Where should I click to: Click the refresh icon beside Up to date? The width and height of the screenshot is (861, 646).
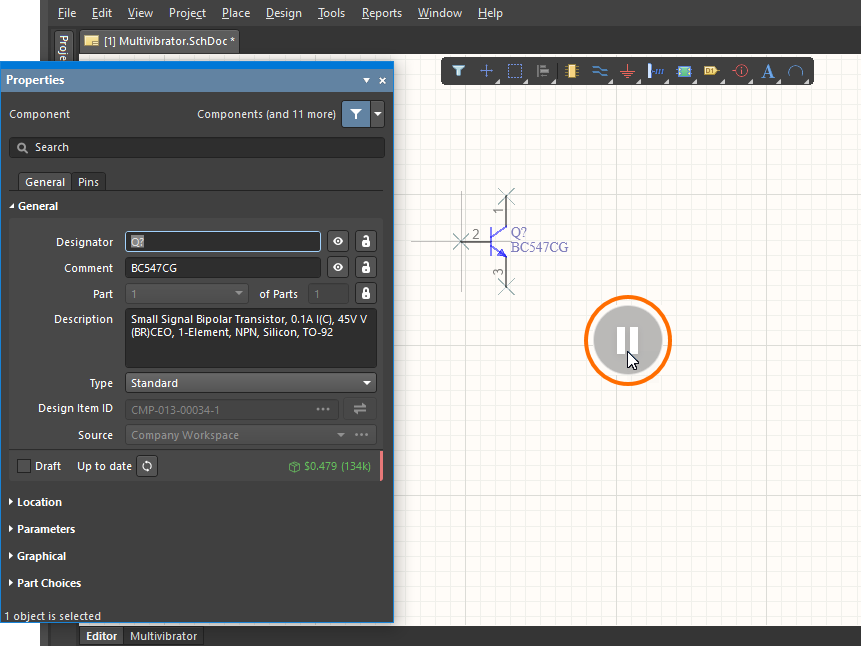pos(147,466)
